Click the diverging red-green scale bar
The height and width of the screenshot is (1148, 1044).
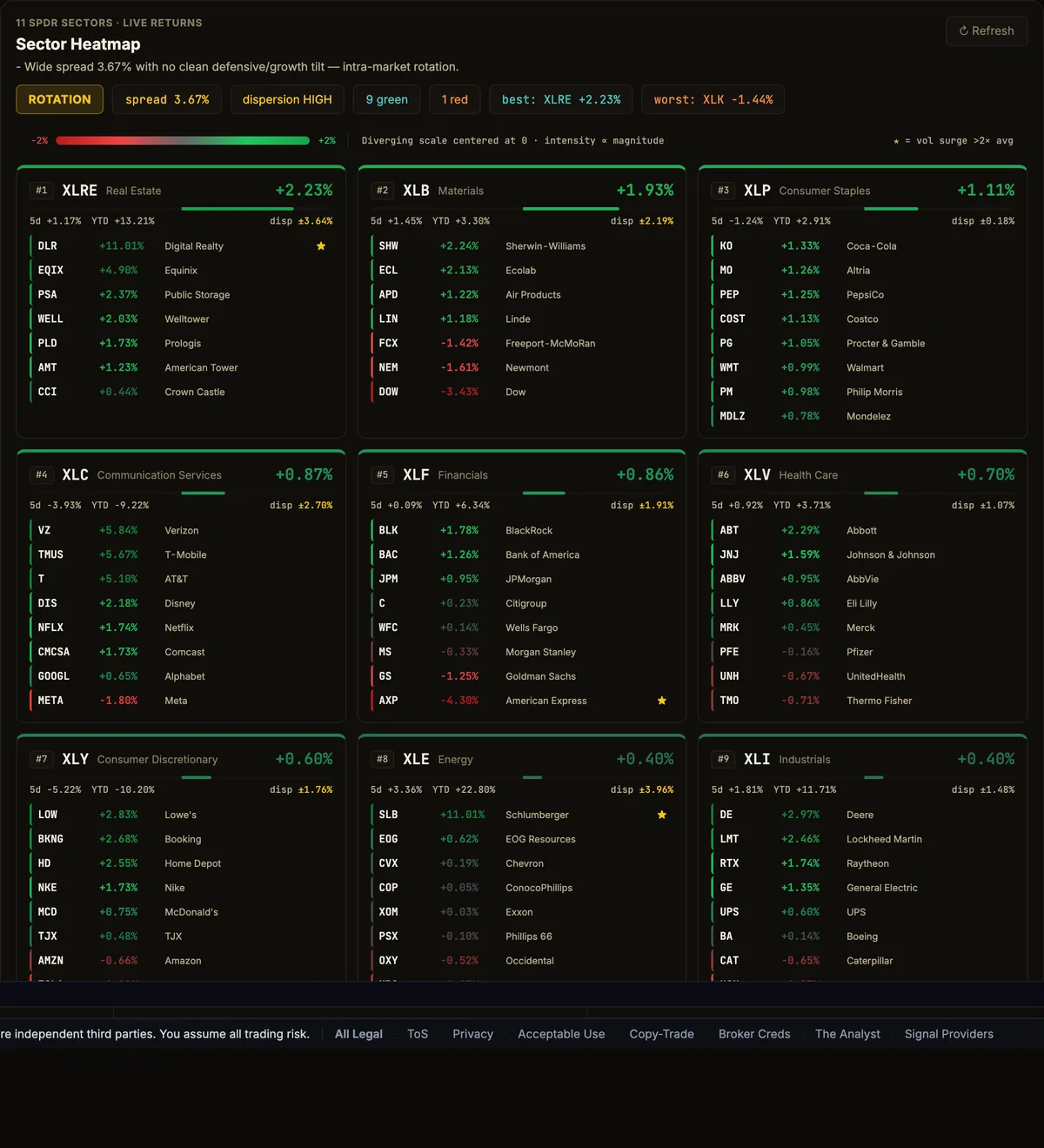(183, 140)
